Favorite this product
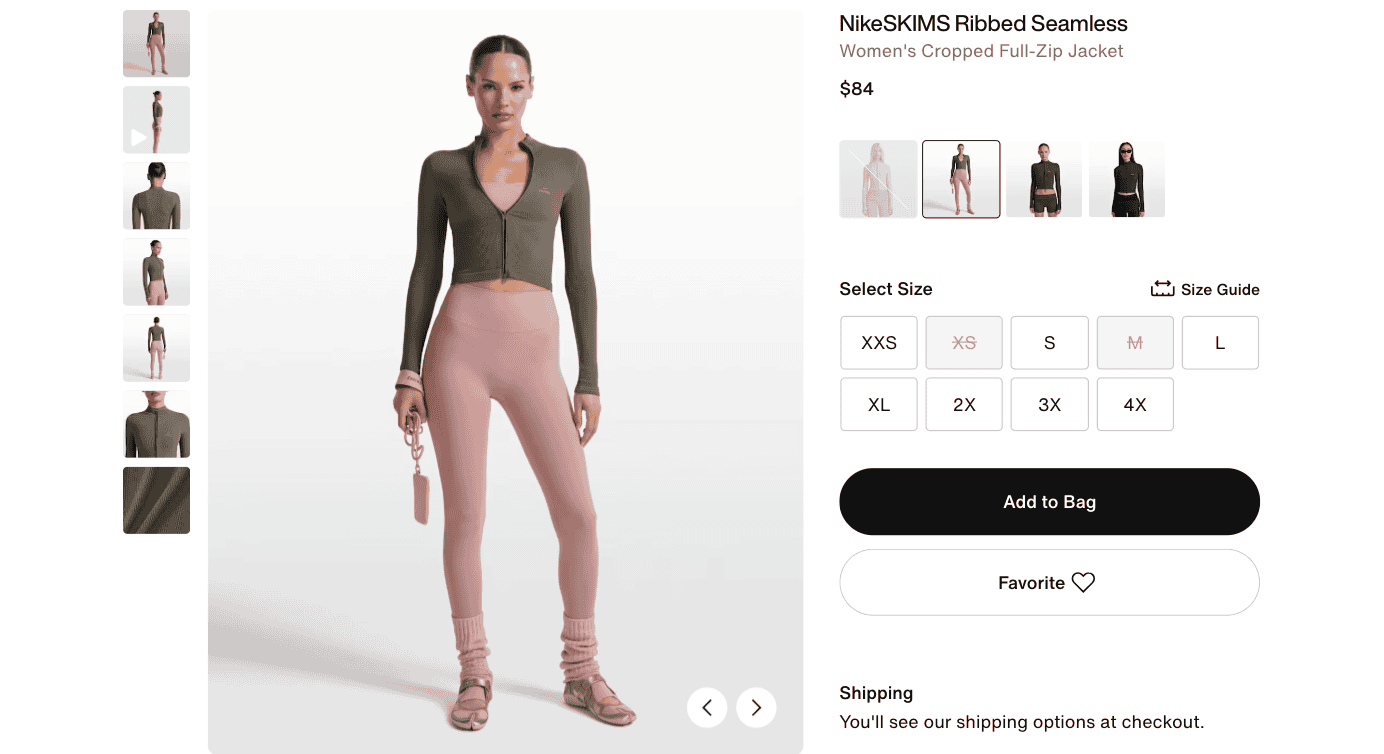Image resolution: width=1384 pixels, height=754 pixels. [1049, 582]
